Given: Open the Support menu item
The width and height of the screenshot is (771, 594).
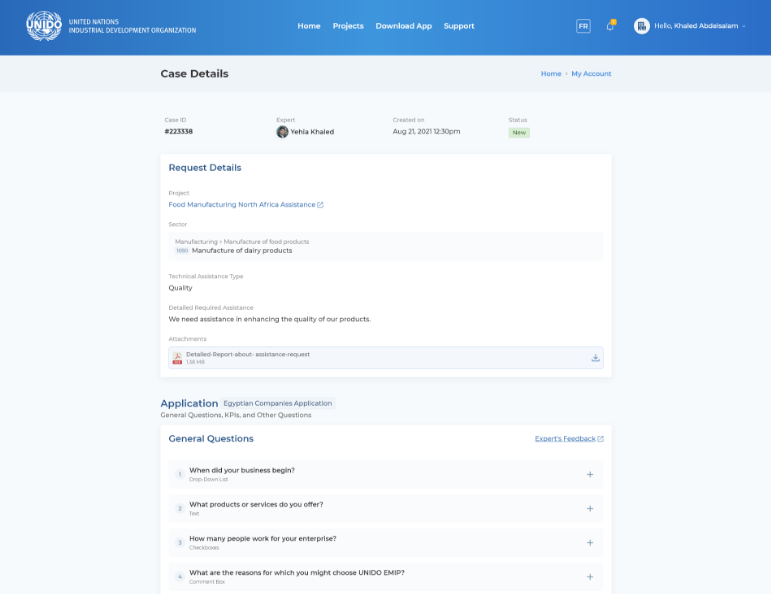Looking at the screenshot, I should pos(459,26).
